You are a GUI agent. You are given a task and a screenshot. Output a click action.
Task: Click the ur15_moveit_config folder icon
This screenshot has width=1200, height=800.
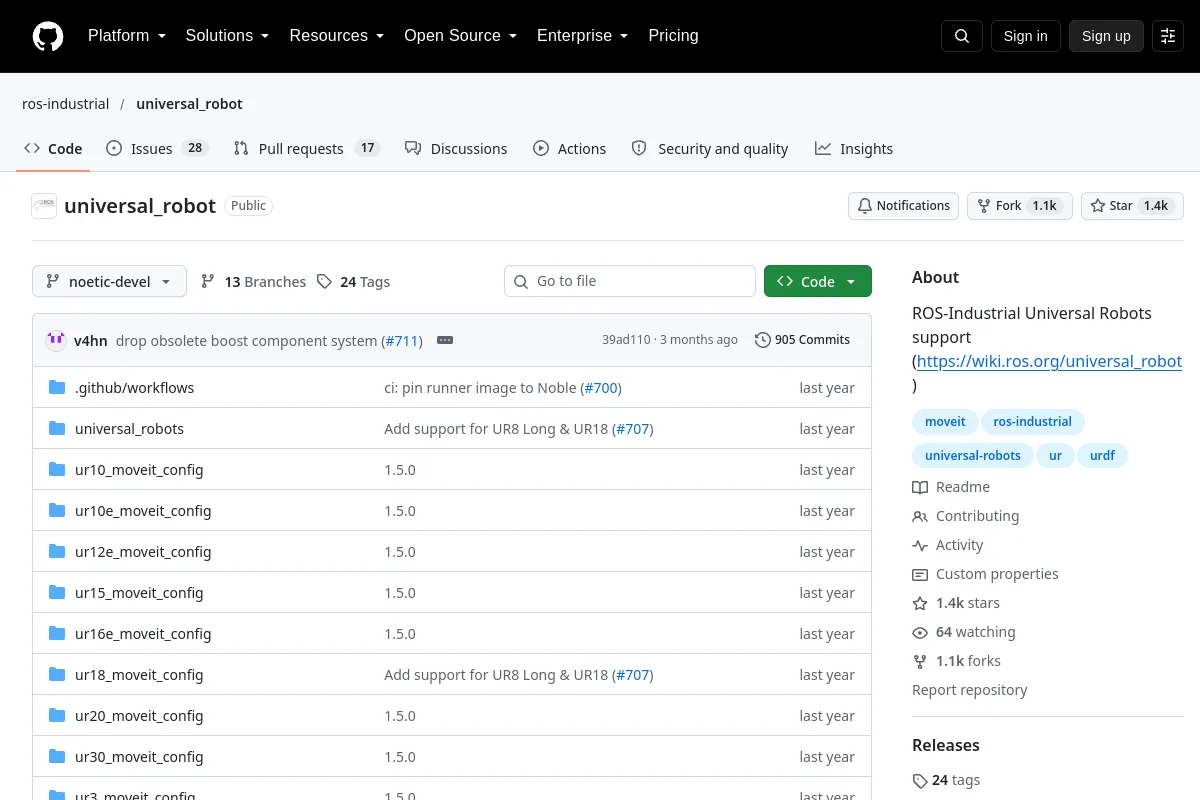57,593
